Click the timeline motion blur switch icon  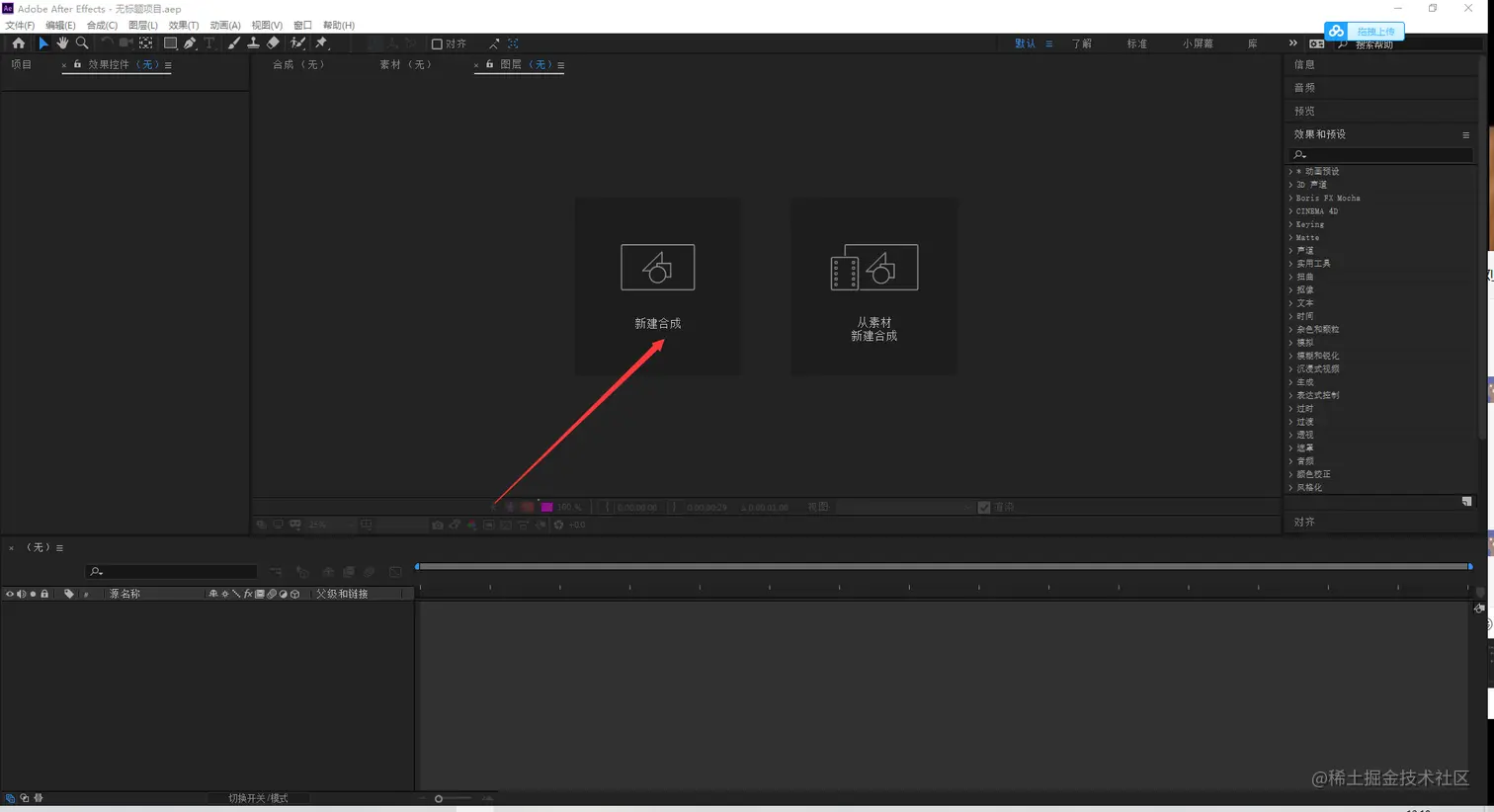click(x=272, y=594)
